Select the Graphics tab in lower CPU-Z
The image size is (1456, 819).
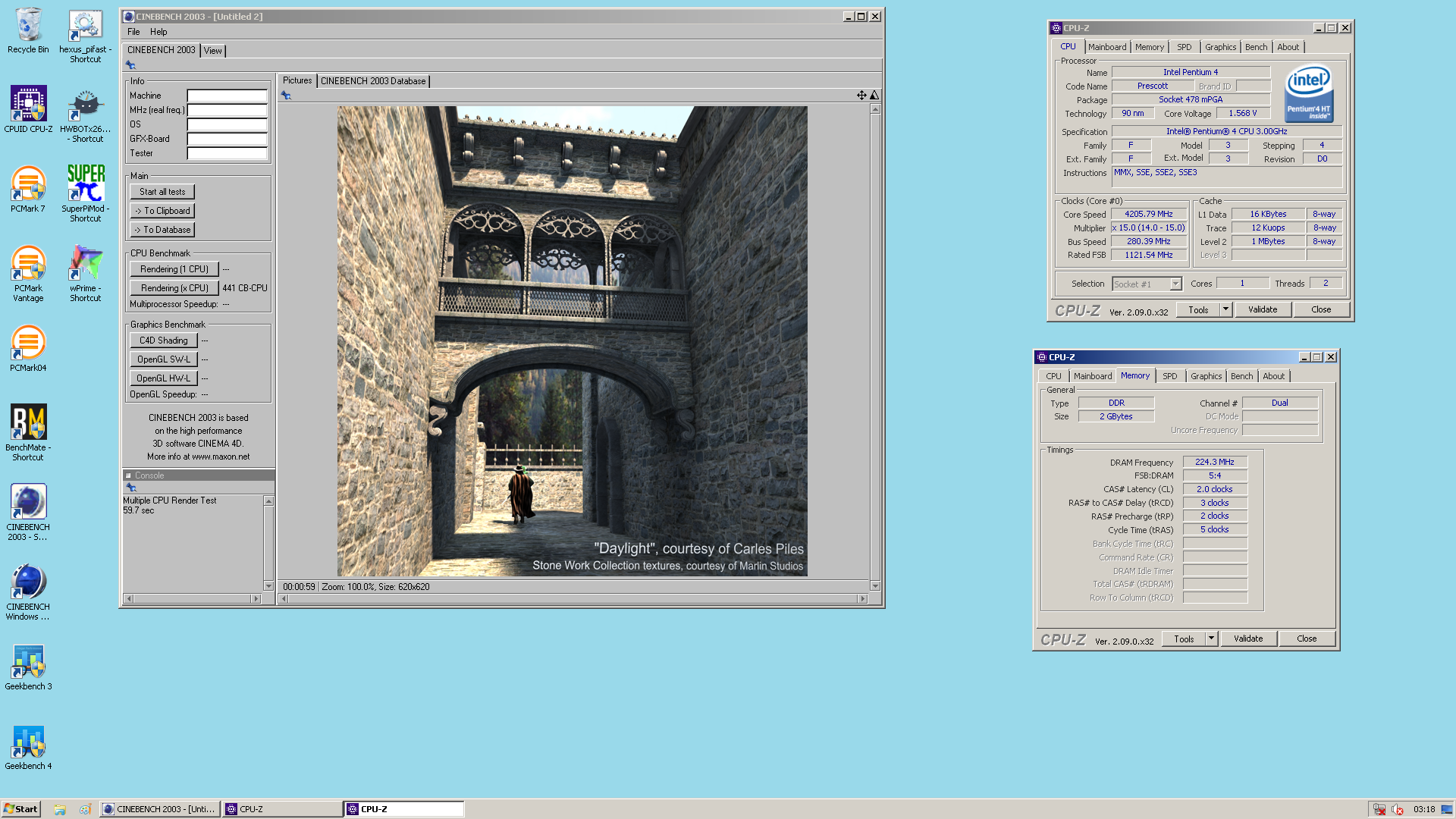1206,376
